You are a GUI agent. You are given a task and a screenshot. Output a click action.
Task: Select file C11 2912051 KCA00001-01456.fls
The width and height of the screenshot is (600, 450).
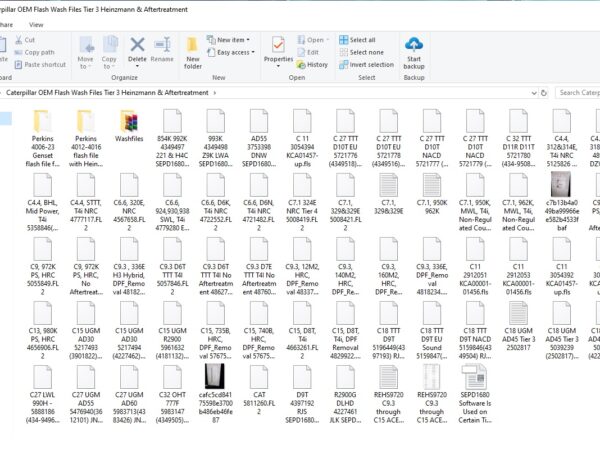tap(475, 266)
